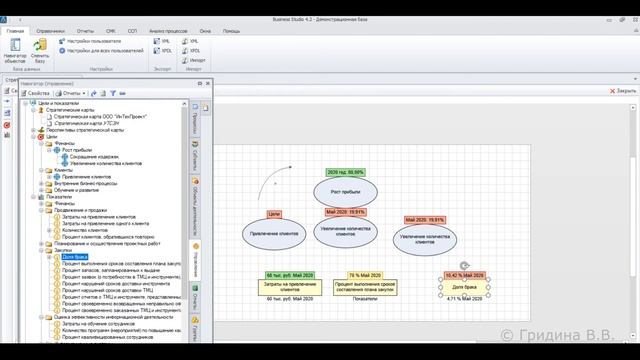Screen dimensions: 640x360
Task: Collapse the Закупки folder
Action: pyautogui.click(x=42, y=250)
